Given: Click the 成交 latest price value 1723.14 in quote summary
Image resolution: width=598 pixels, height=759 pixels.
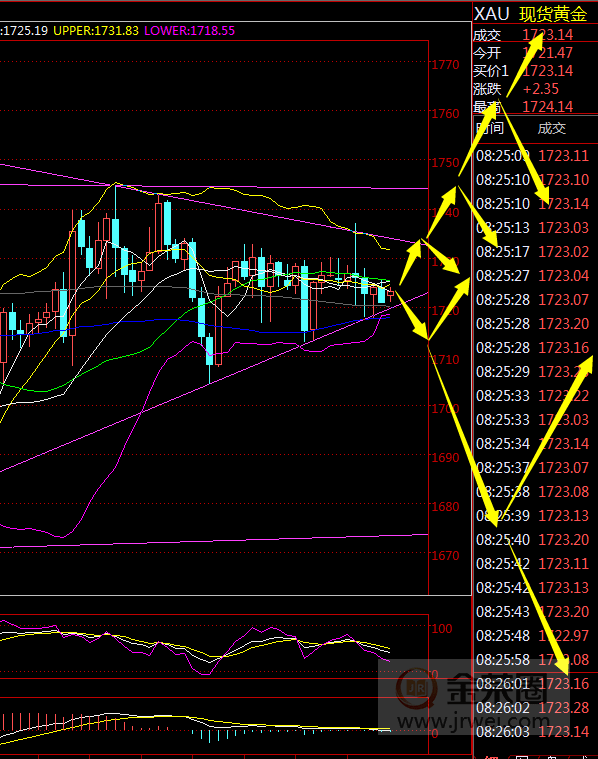Looking at the screenshot, I should (x=548, y=35).
